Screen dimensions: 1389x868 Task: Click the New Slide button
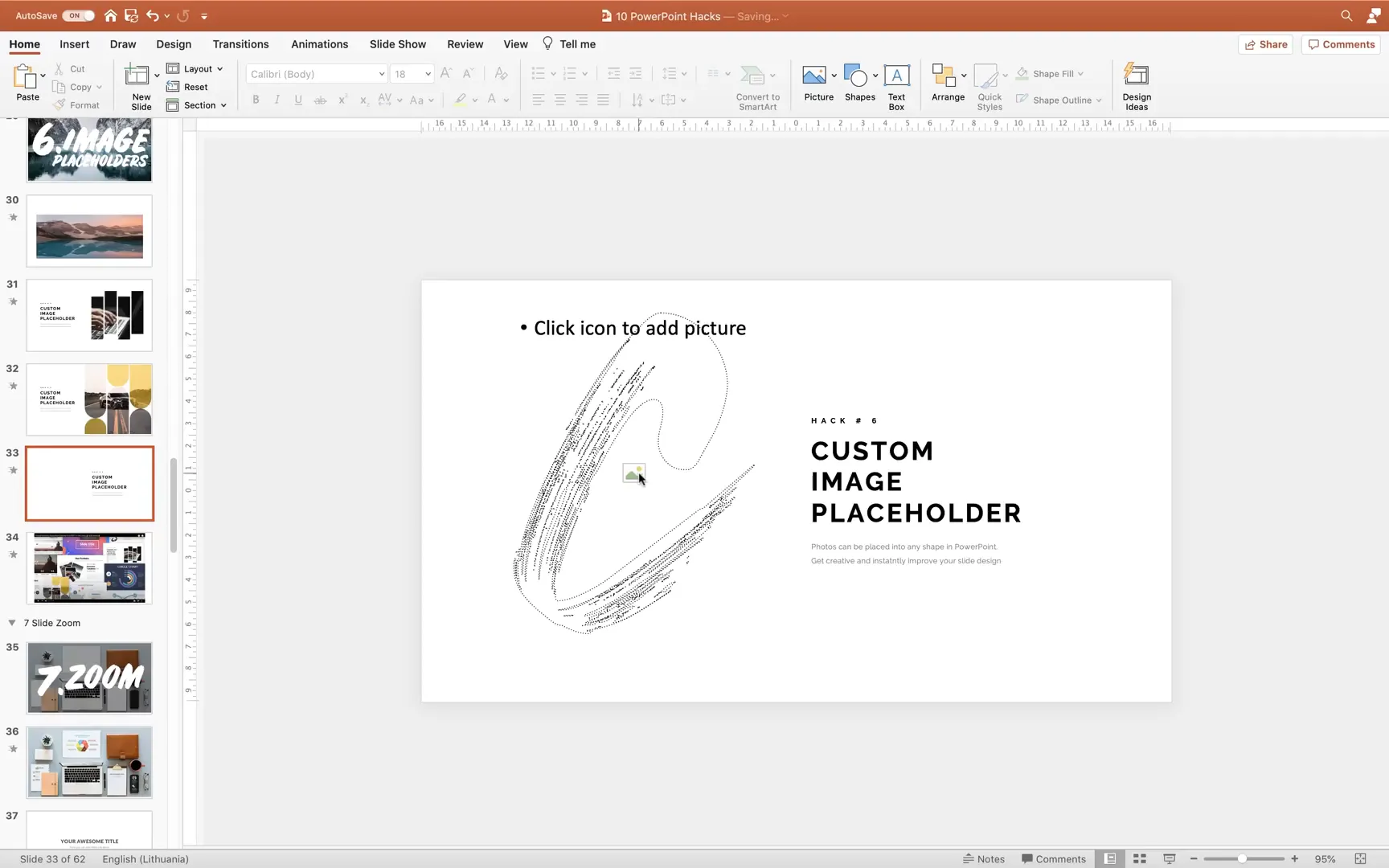(140, 84)
